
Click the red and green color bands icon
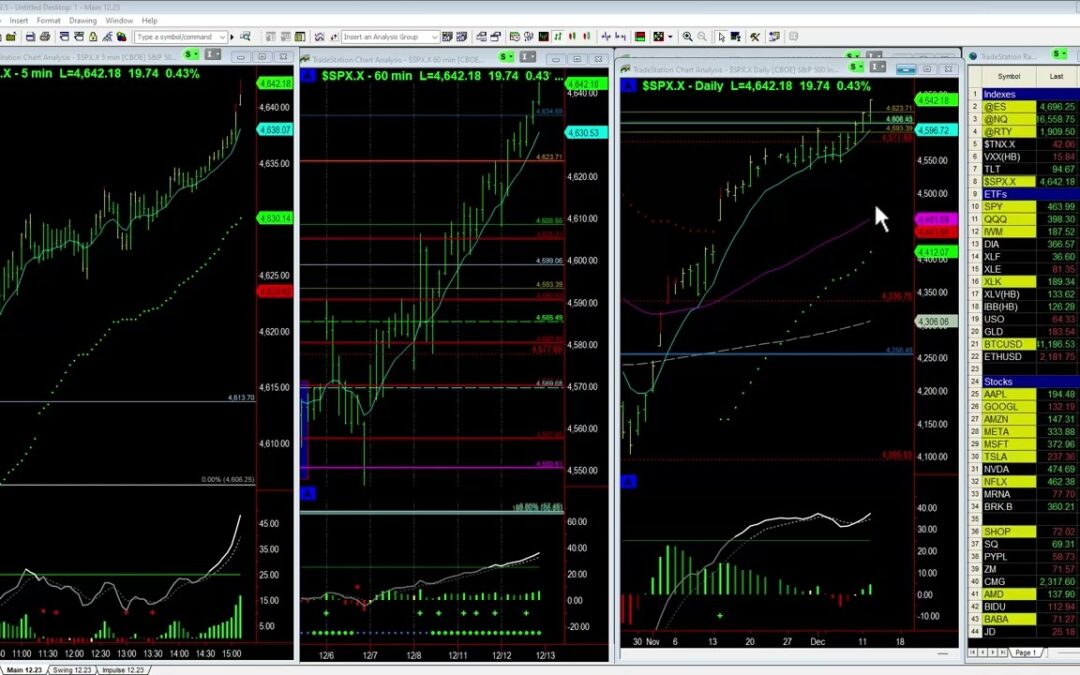coord(640,37)
